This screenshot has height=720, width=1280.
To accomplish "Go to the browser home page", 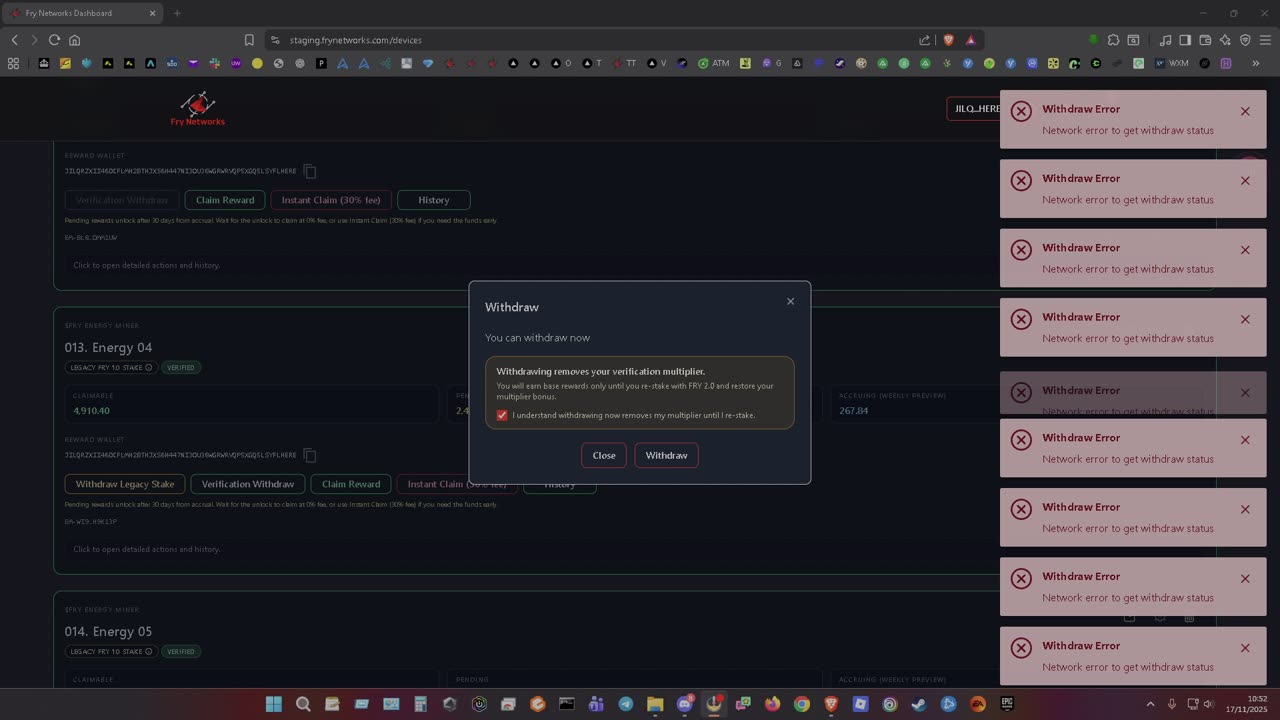I will [74, 40].
